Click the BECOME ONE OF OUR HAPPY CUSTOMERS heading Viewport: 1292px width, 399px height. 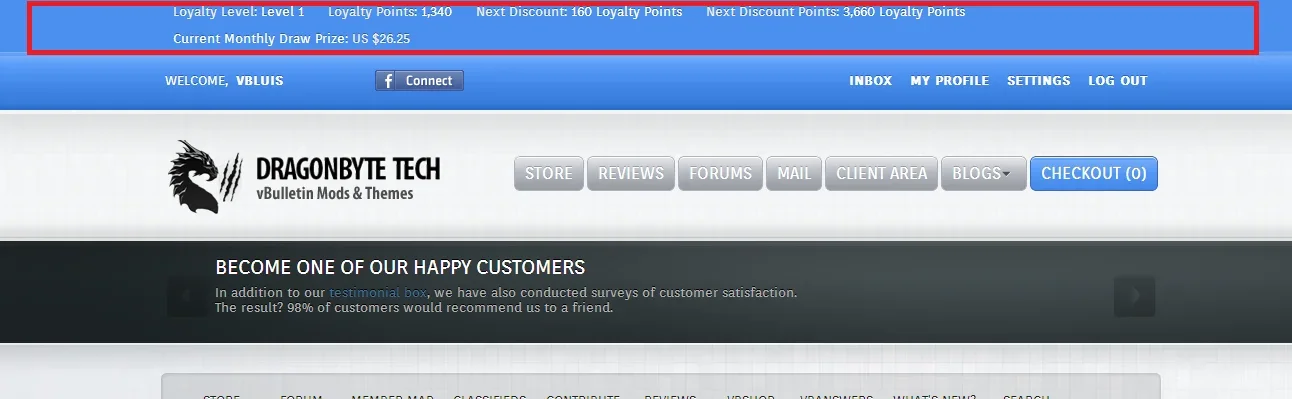point(400,267)
